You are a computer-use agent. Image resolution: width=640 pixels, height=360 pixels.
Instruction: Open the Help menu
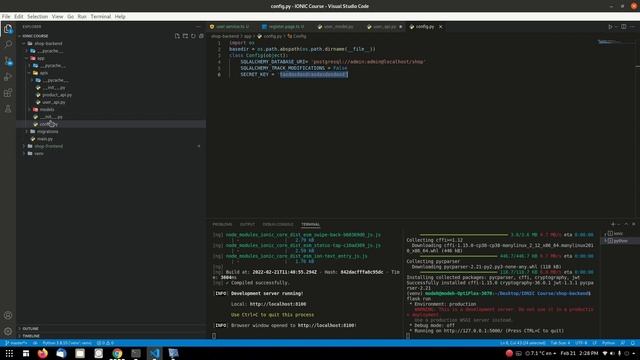coord(120,16)
